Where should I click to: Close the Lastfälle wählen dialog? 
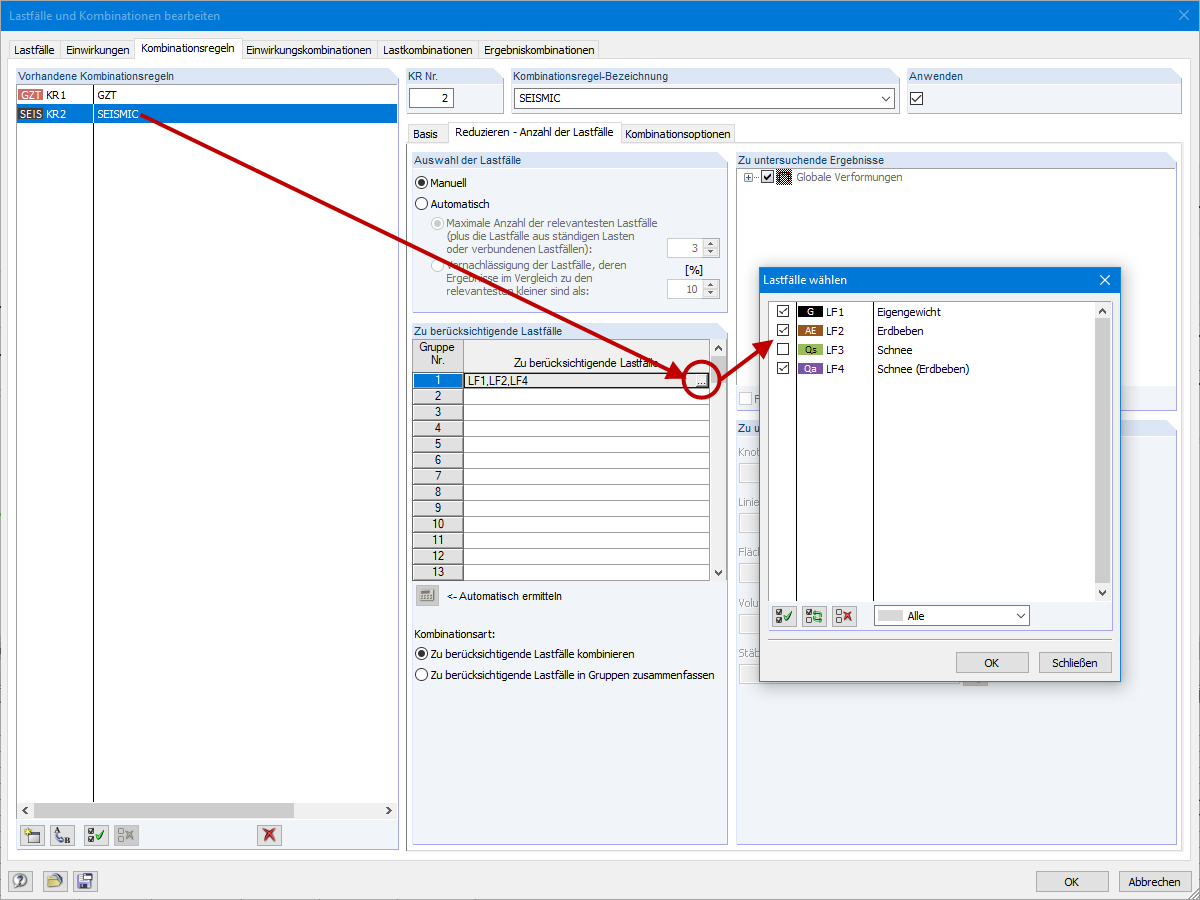coord(1105,280)
